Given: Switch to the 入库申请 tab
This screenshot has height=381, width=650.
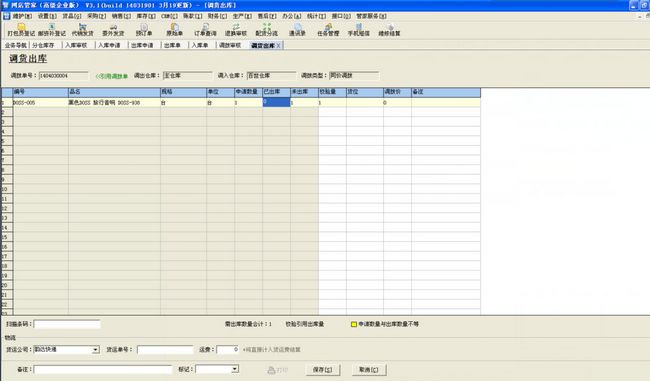Looking at the screenshot, I should pos(109,45).
